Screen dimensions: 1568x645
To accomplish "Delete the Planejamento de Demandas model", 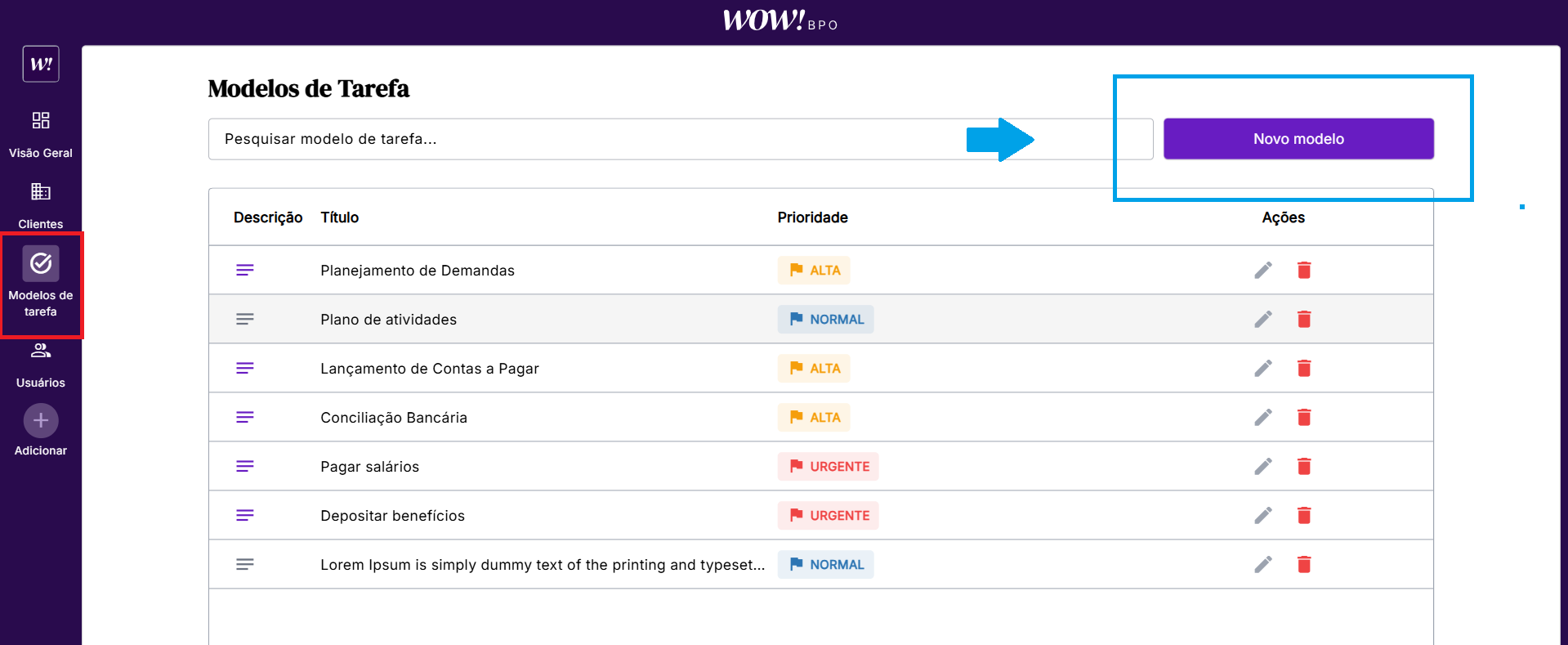I will [x=1303, y=271].
